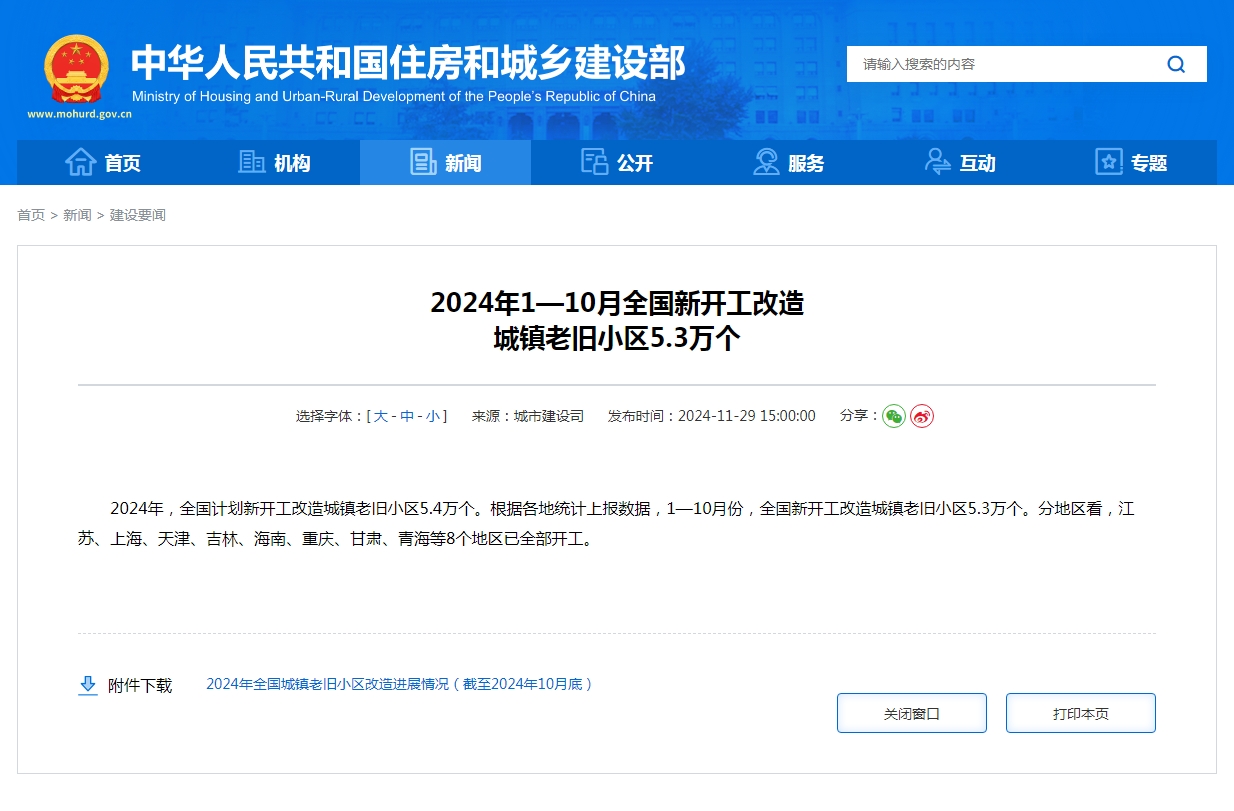Go to 新闻 in the breadcrumb
Viewport: 1234px width, 811px height.
point(77,215)
